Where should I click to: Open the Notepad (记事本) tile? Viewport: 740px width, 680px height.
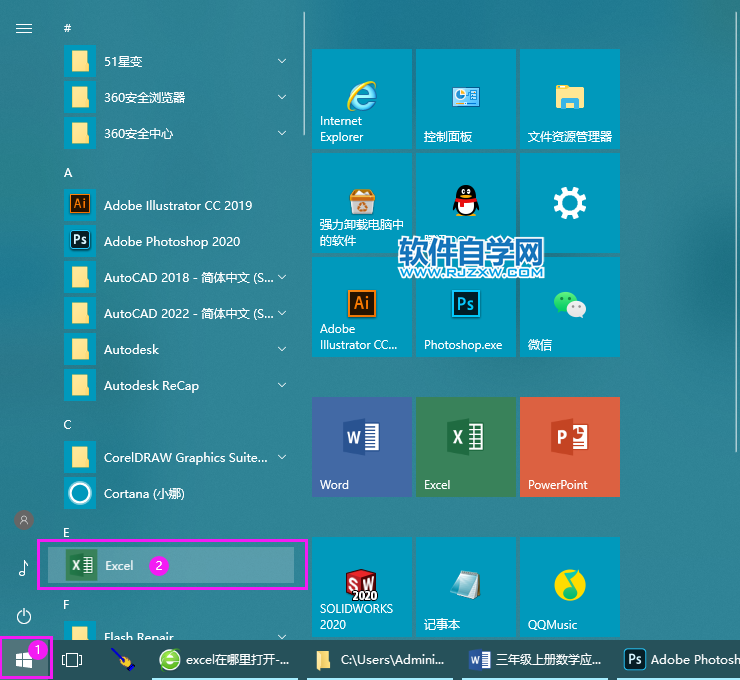pos(465,586)
